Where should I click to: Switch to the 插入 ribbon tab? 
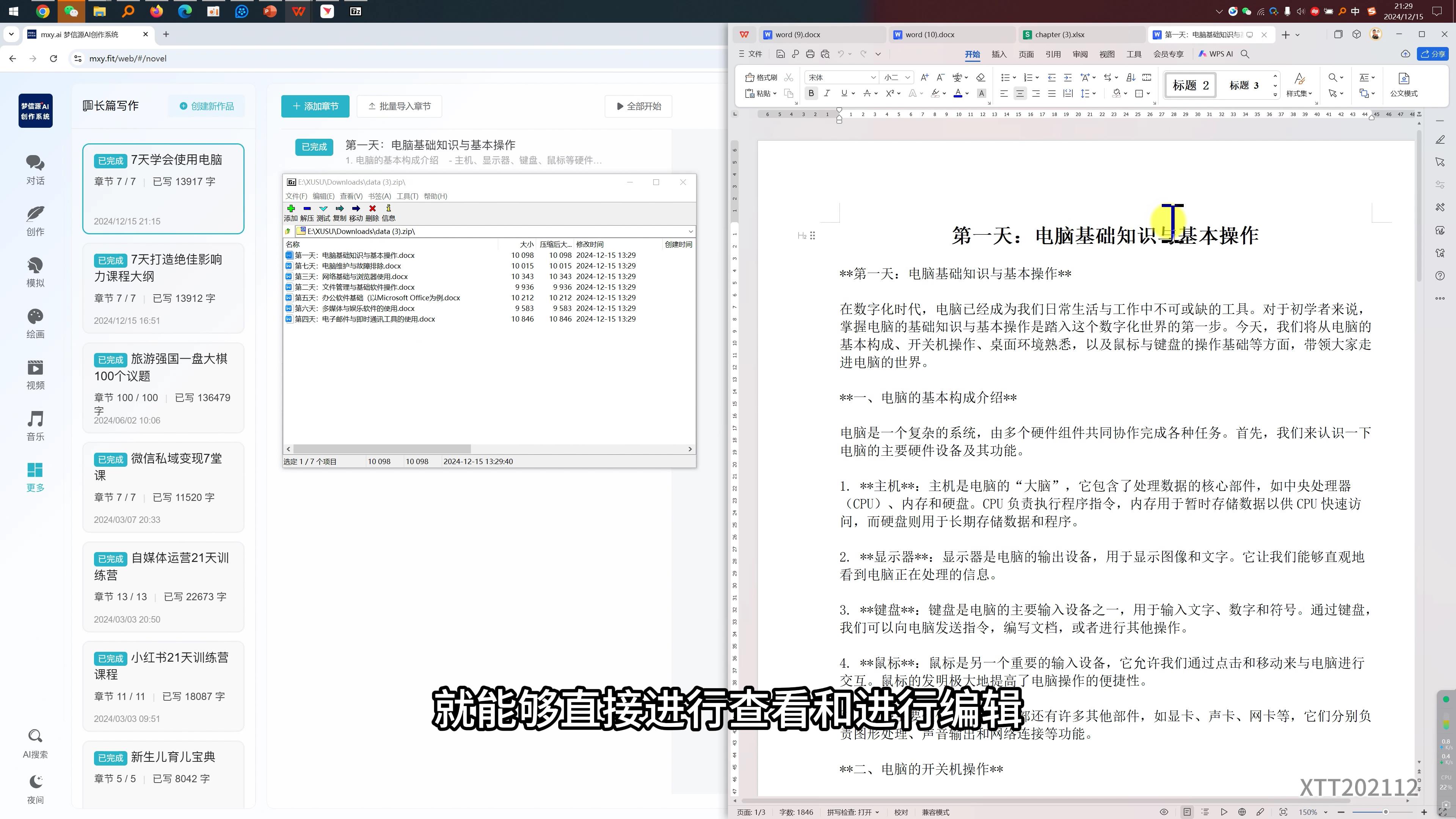click(x=999, y=54)
